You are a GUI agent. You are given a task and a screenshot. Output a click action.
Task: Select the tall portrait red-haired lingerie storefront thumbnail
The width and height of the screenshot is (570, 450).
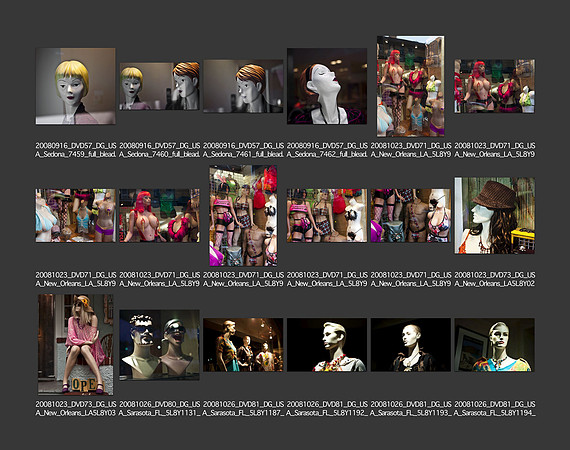(x=410, y=86)
